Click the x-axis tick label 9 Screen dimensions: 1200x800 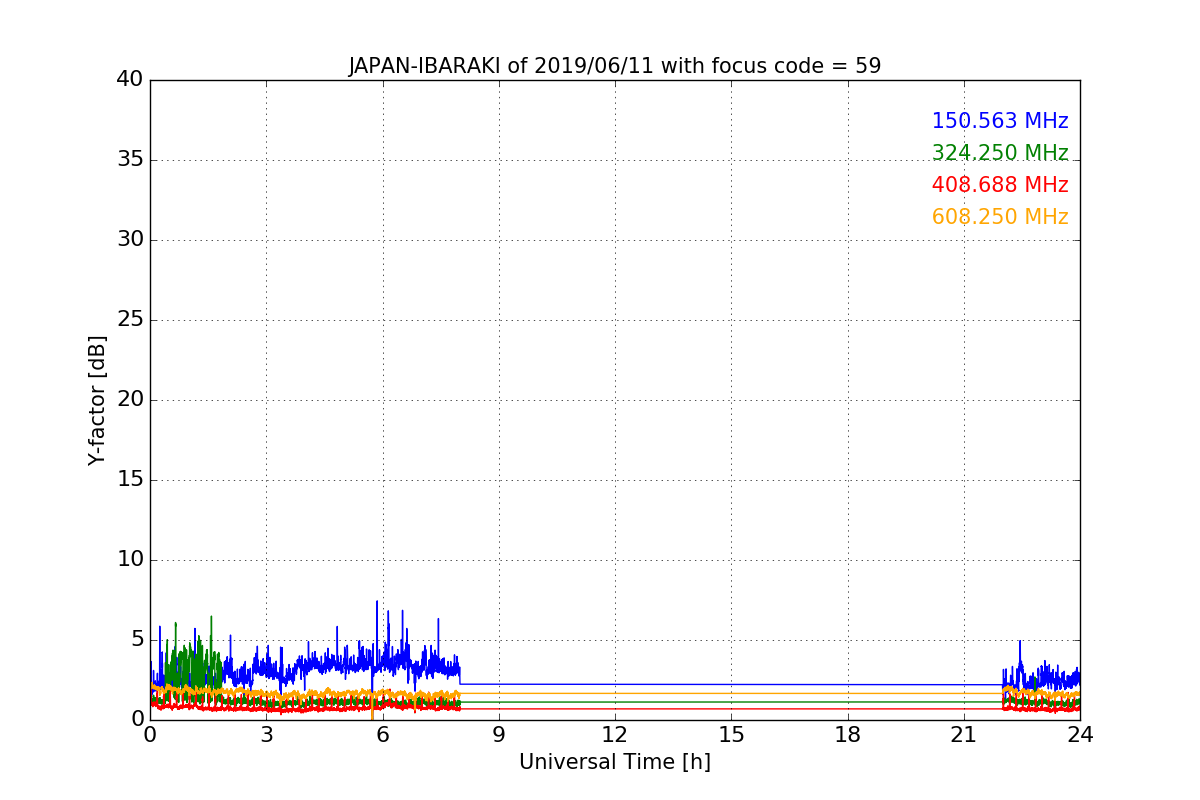point(499,734)
